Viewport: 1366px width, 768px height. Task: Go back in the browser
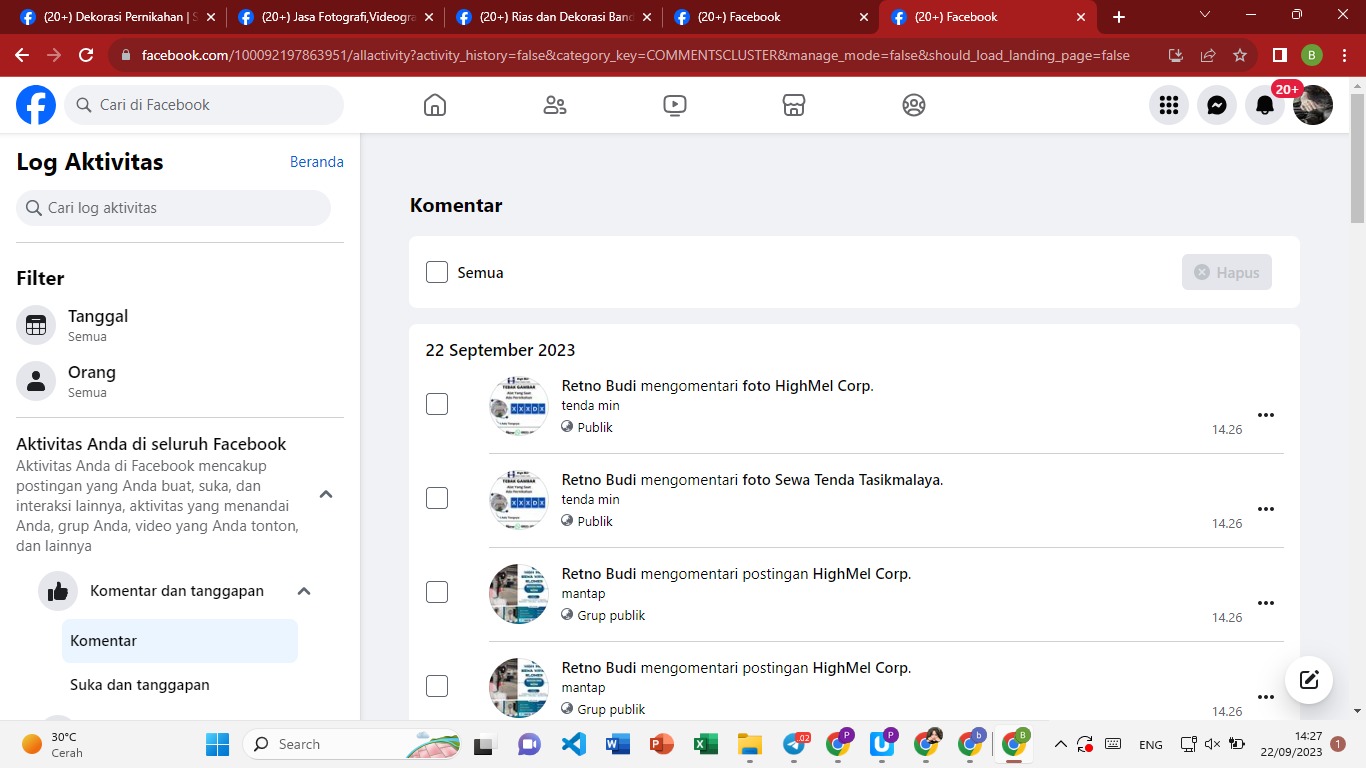tap(22, 55)
